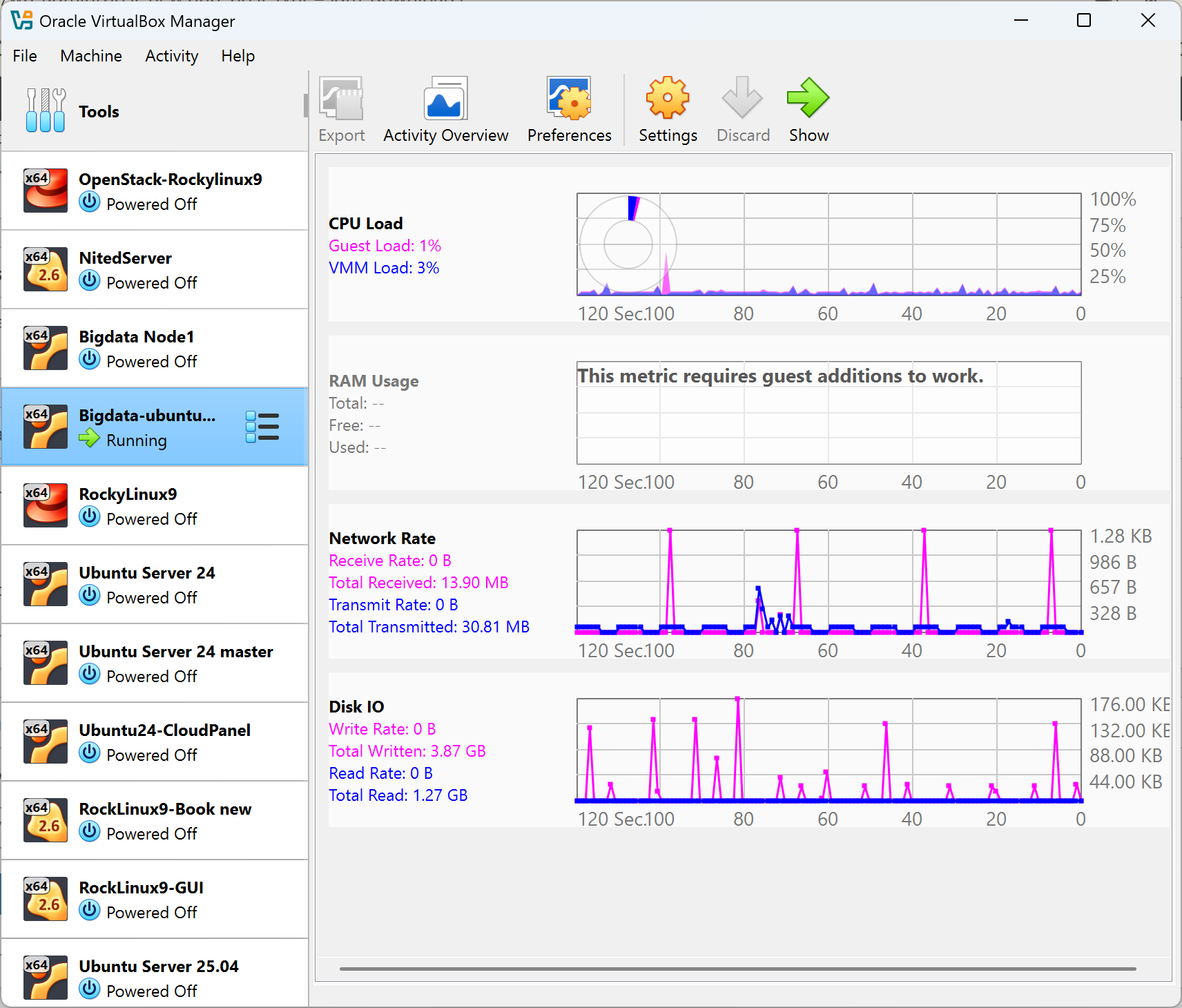The width and height of the screenshot is (1182, 1008).
Task: Click the RAM Usage heading
Action: 374,381
